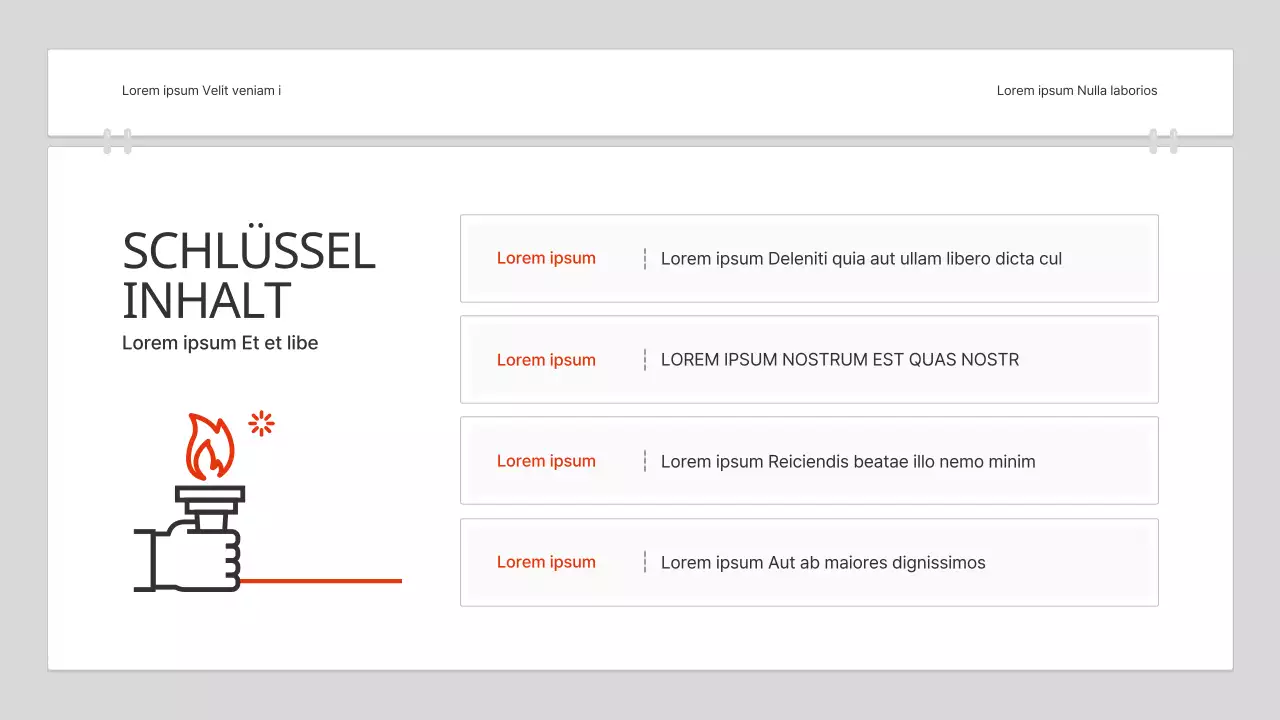Image resolution: width=1280 pixels, height=720 pixels.
Task: Select the 'Aut ab maiores dignissimos' text
Action: (x=823, y=563)
